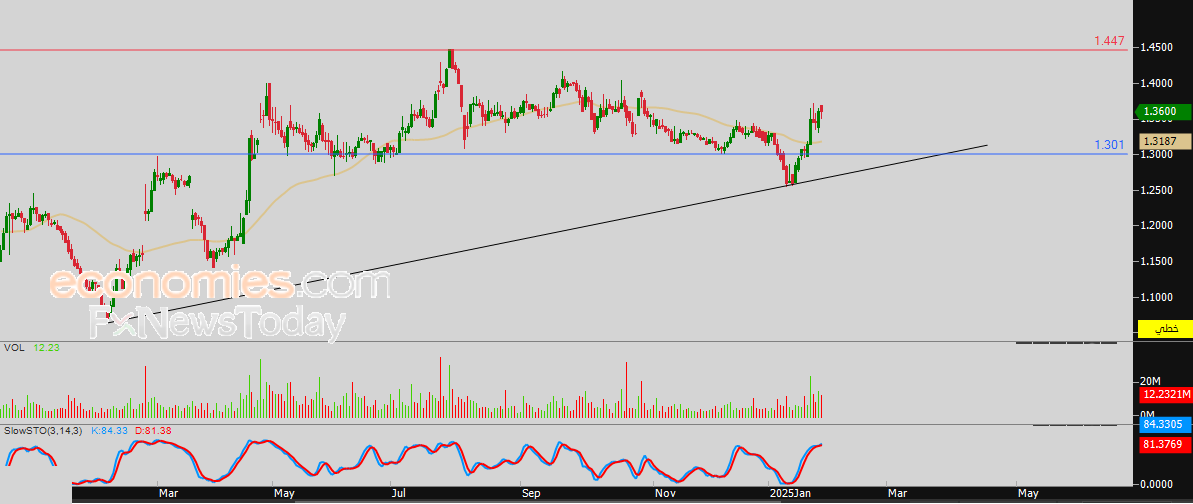1193x504 pixels.
Task: Select the blue 84.3305 stochastic tag
Action: [x=1163, y=424]
